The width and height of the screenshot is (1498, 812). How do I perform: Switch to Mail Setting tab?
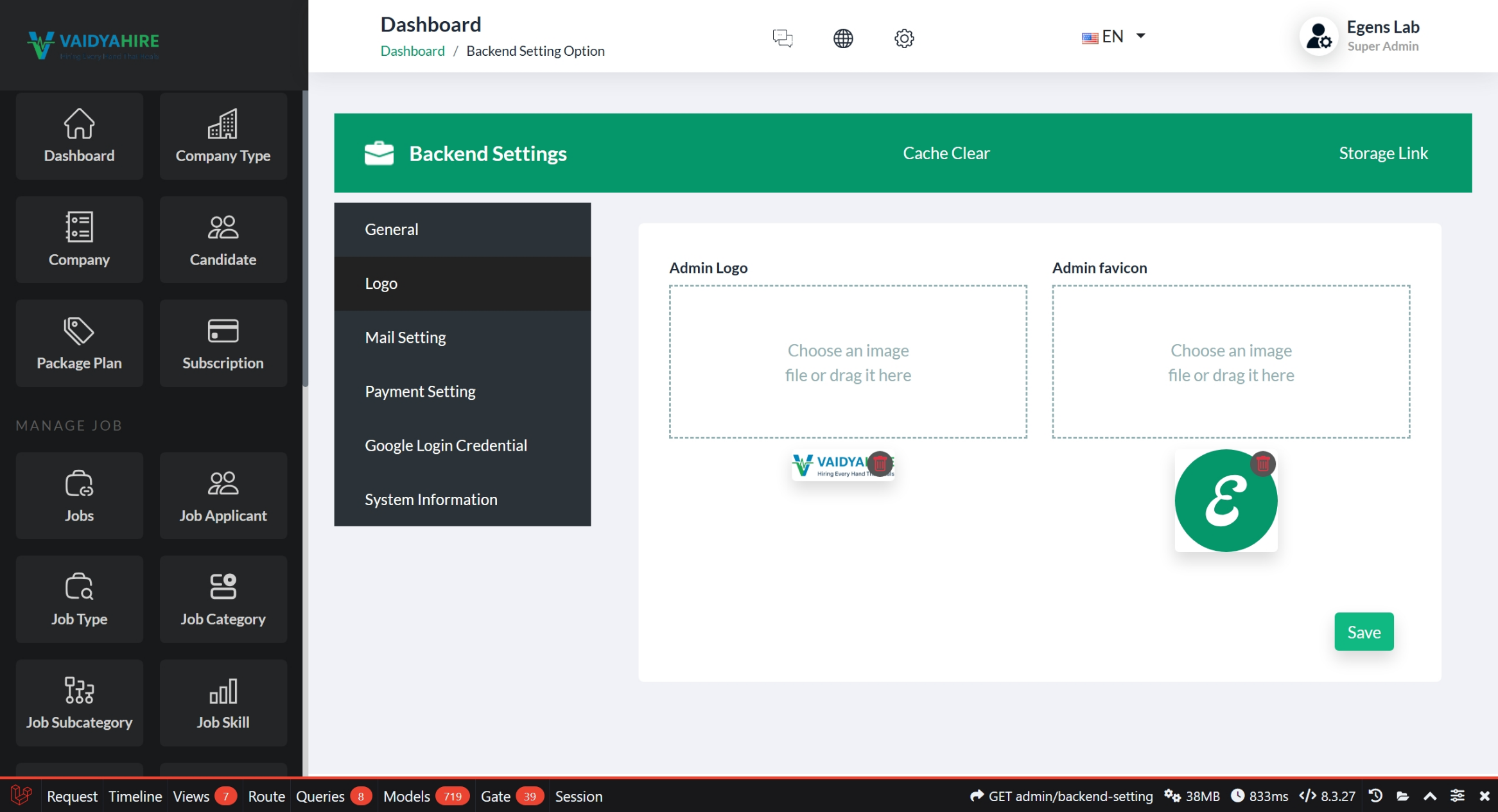click(405, 337)
